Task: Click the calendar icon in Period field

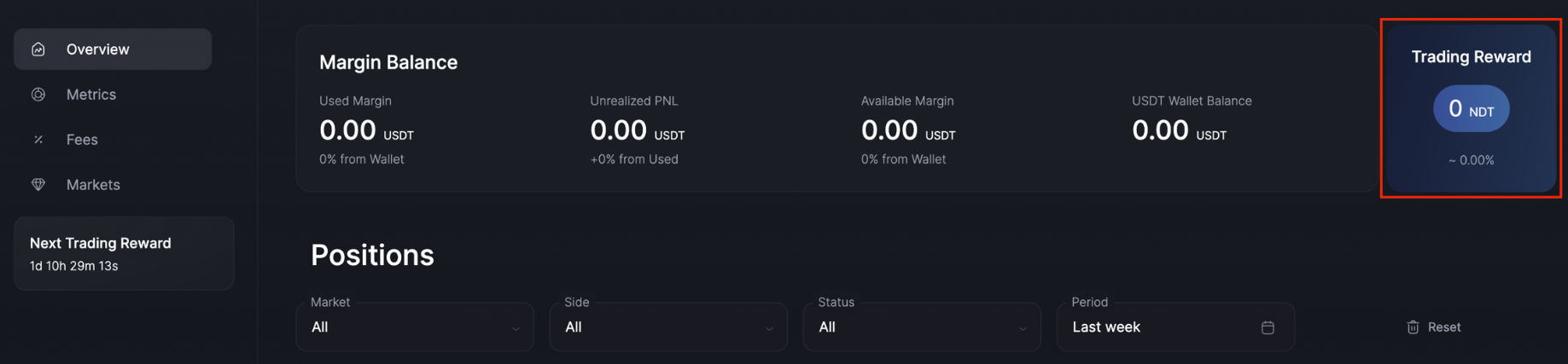Action: 1268,327
